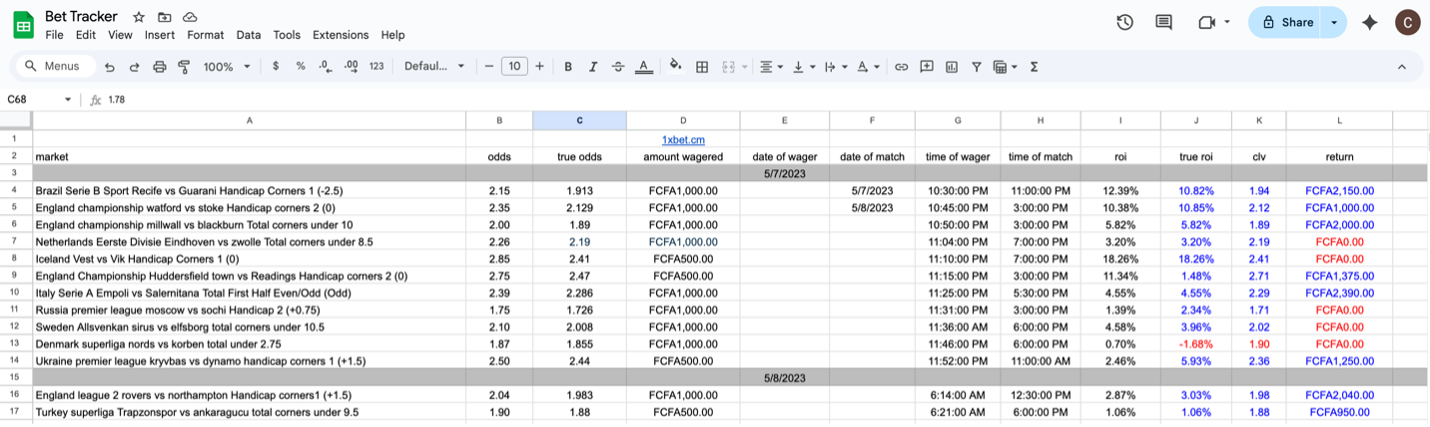Open the Tools menu
This screenshot has width=1430, height=427.
287,35
